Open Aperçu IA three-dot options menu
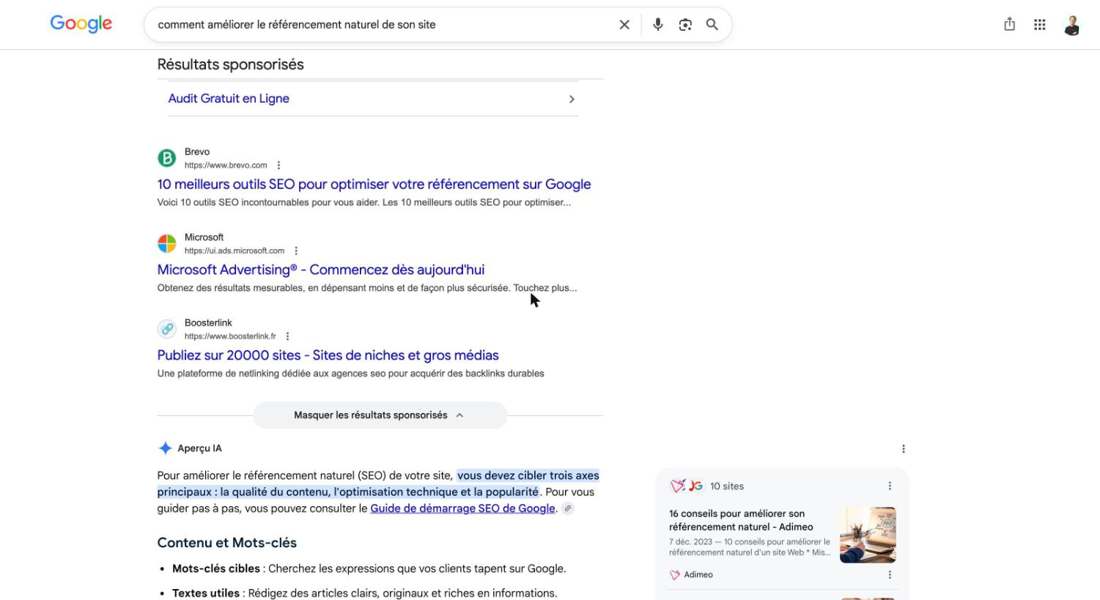The image size is (1100, 600). pos(903,448)
